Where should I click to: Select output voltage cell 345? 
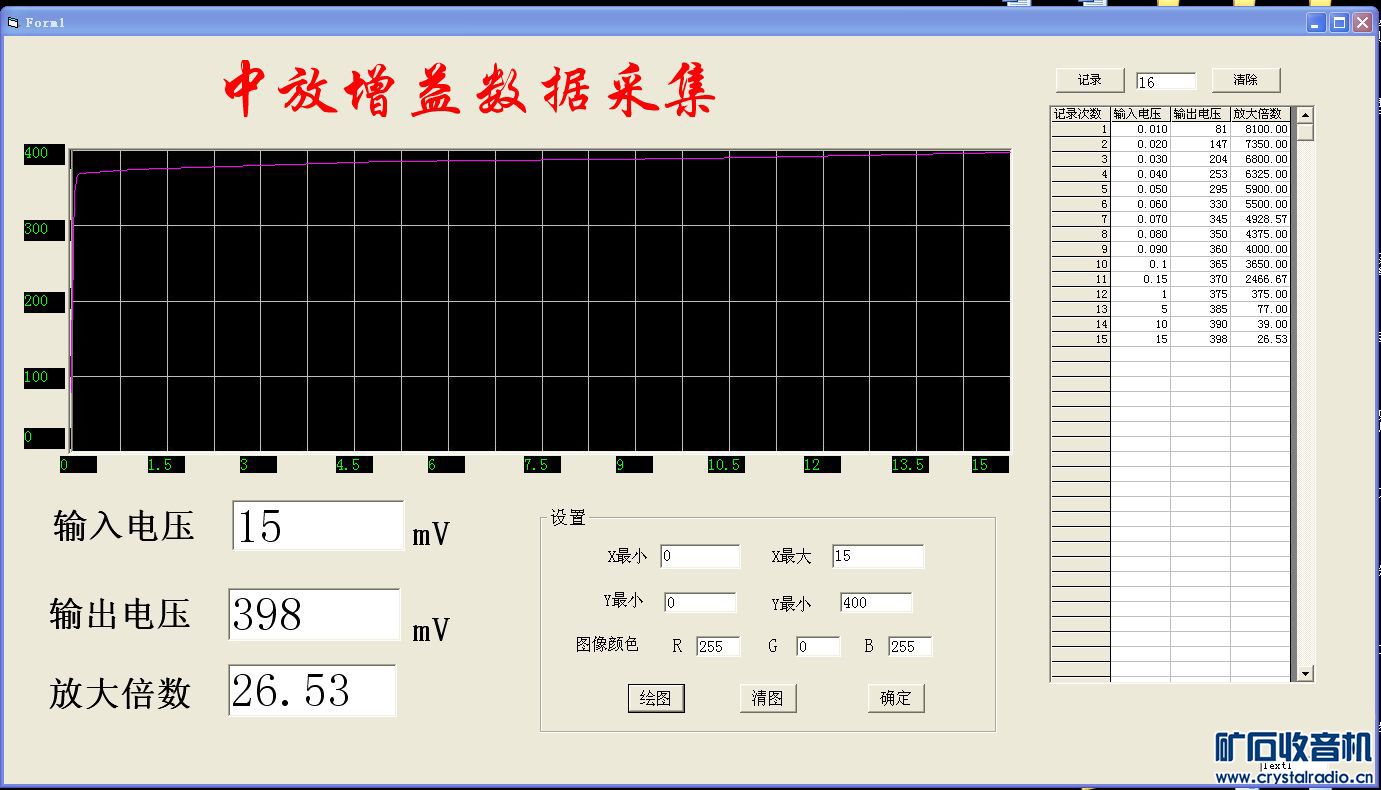click(1200, 219)
